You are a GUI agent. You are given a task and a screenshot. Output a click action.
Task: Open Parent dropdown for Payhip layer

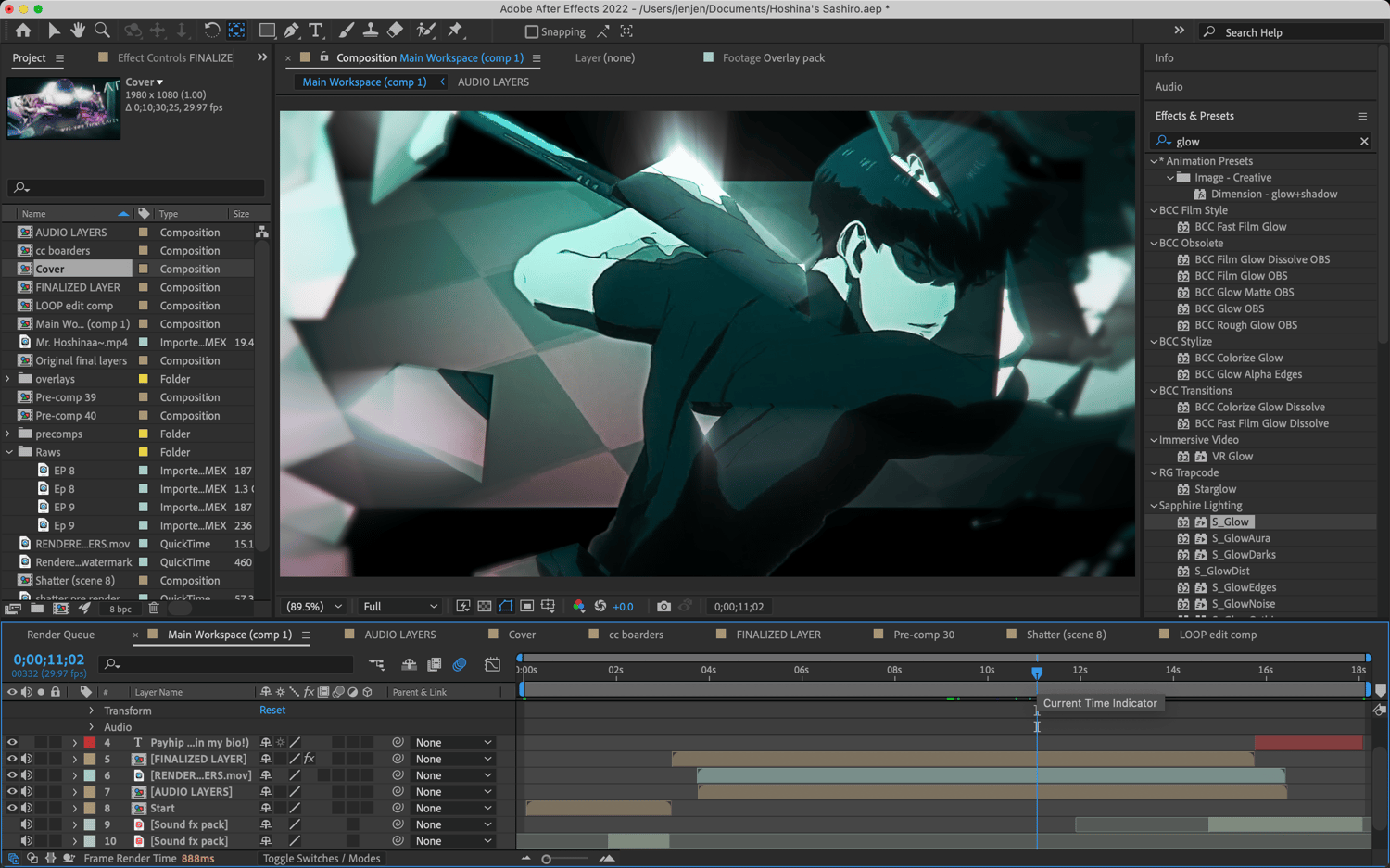453,743
